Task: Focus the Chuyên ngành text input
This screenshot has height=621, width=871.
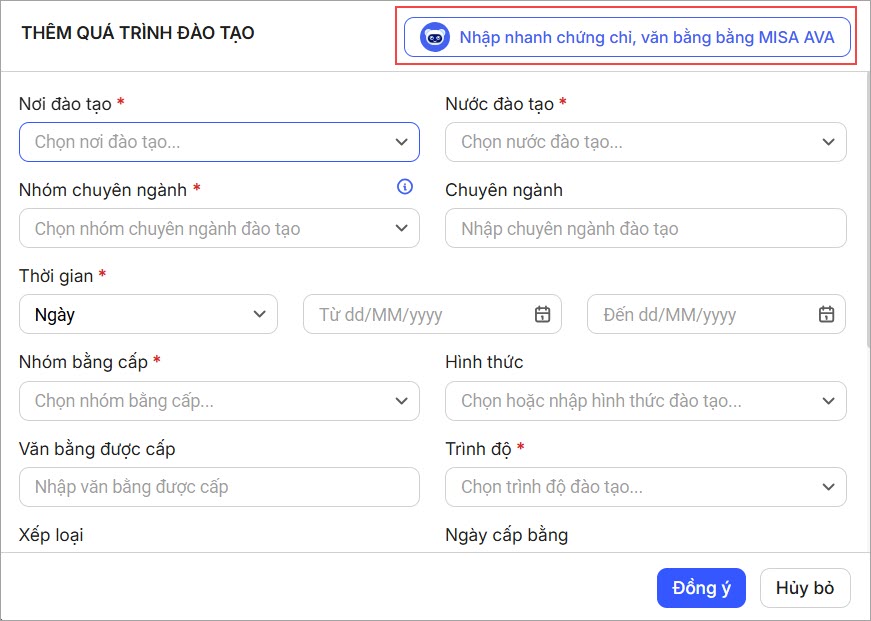Action: tap(645, 228)
